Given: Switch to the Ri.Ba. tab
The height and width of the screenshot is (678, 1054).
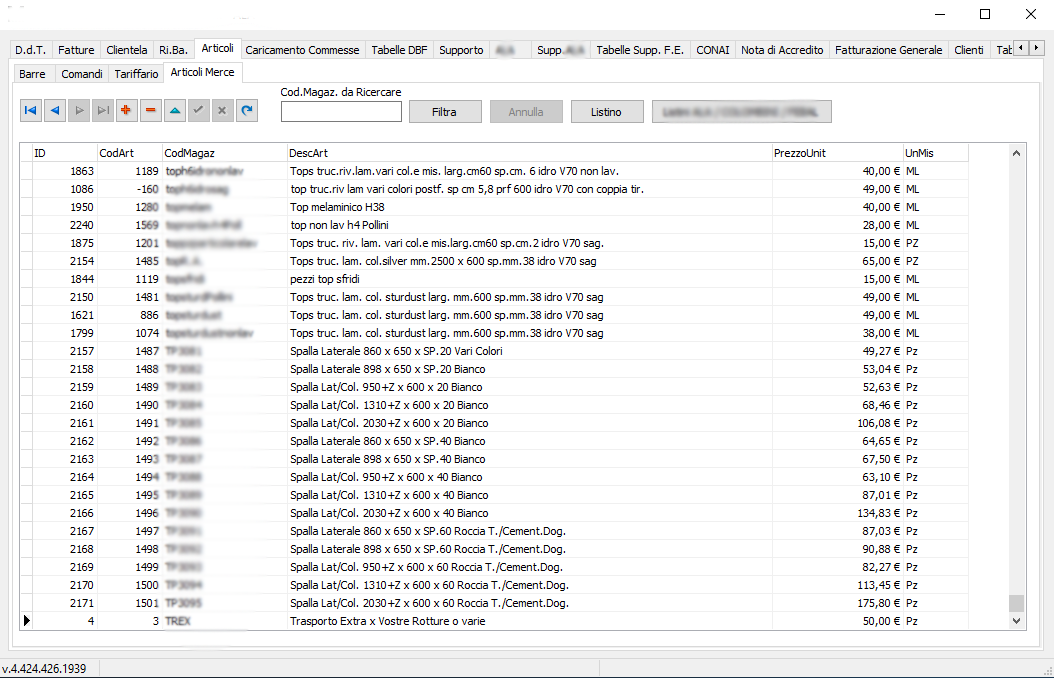Looking at the screenshot, I should [173, 50].
